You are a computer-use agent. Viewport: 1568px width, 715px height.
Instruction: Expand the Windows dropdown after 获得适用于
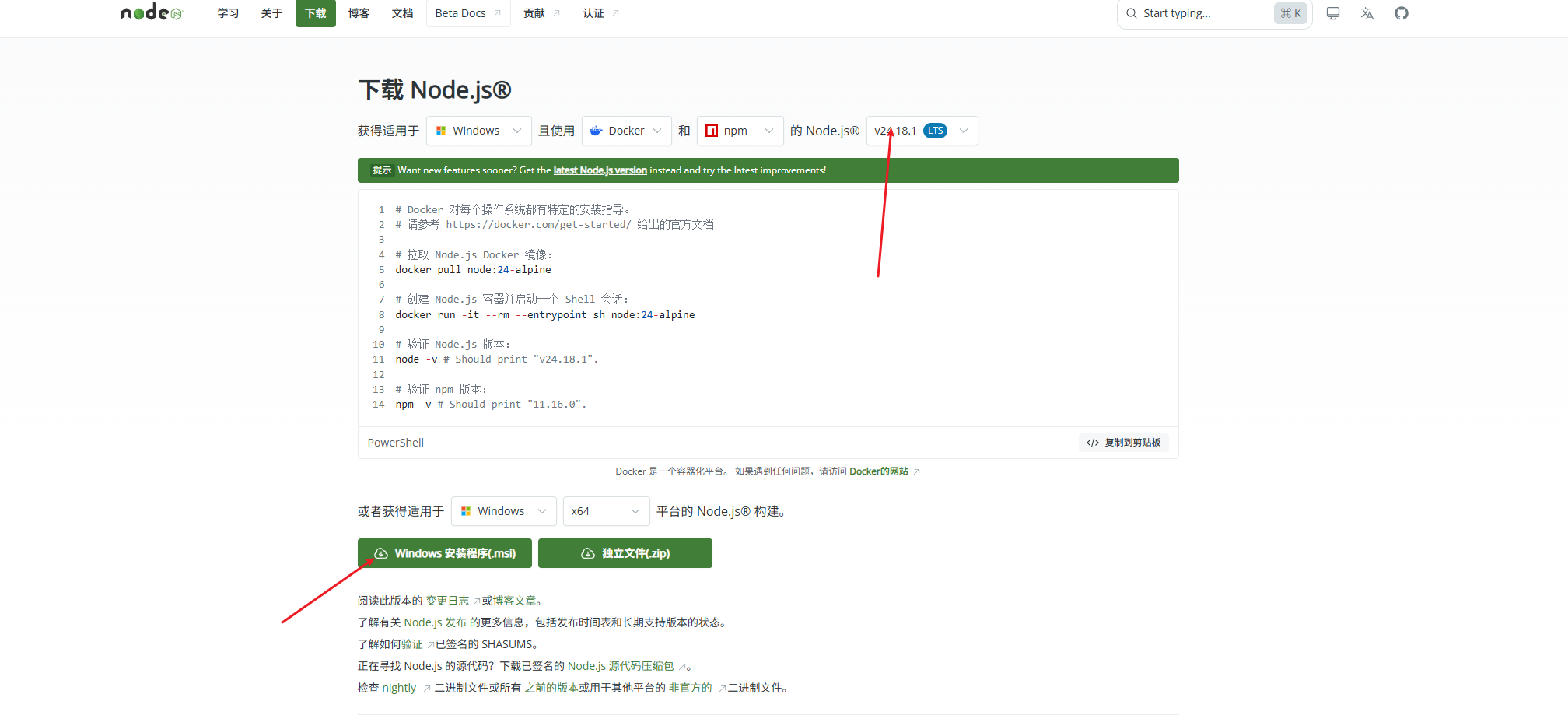pos(479,131)
